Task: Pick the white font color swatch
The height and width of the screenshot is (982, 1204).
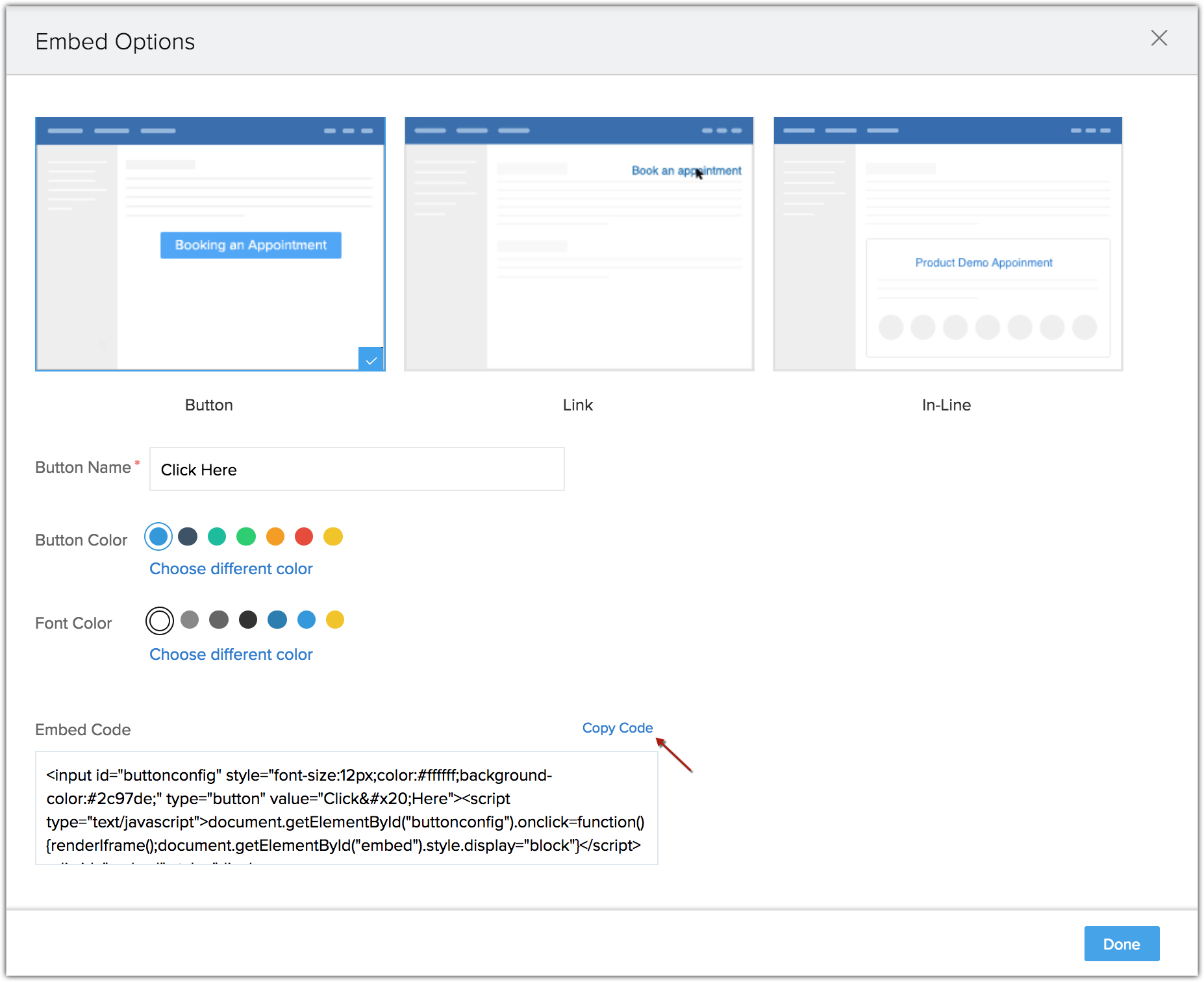Action: coord(160,620)
